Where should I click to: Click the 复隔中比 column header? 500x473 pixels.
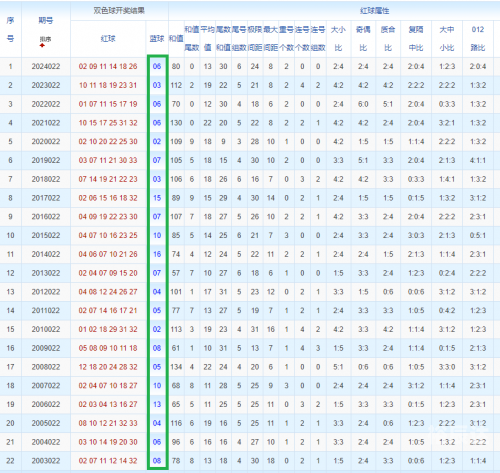click(x=416, y=39)
